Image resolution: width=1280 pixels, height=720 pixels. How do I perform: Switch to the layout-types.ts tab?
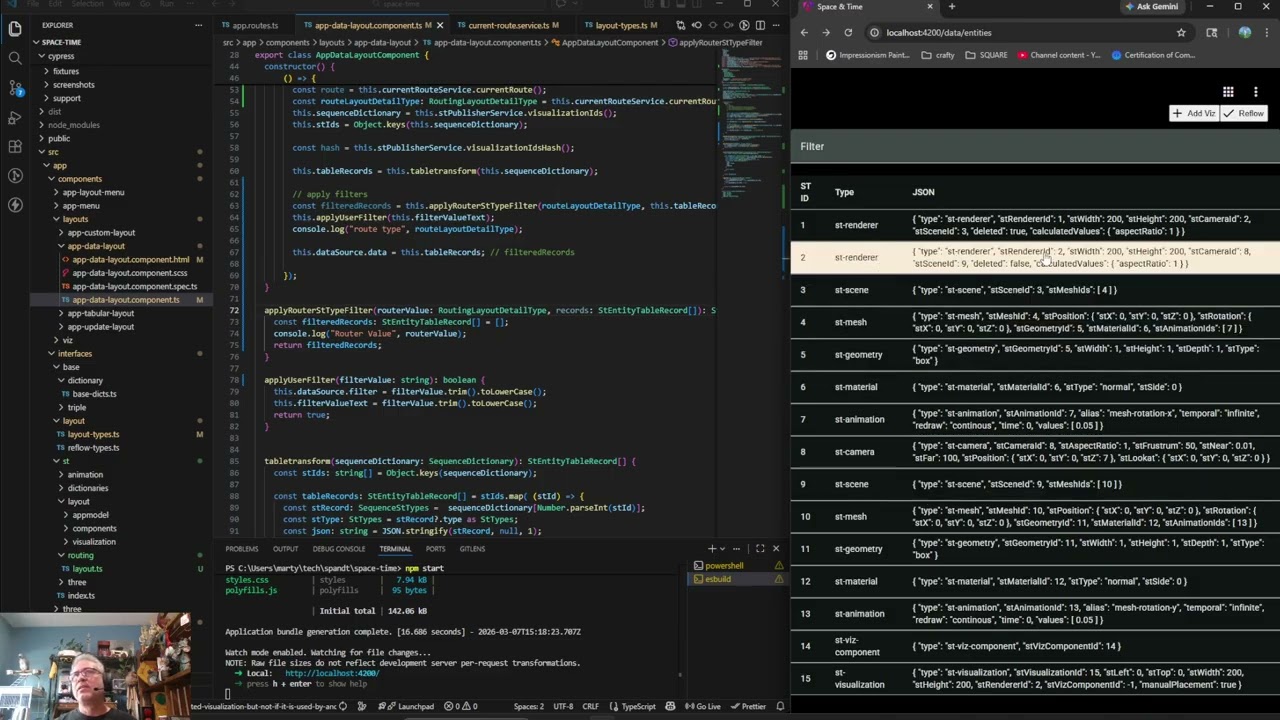tap(621, 25)
